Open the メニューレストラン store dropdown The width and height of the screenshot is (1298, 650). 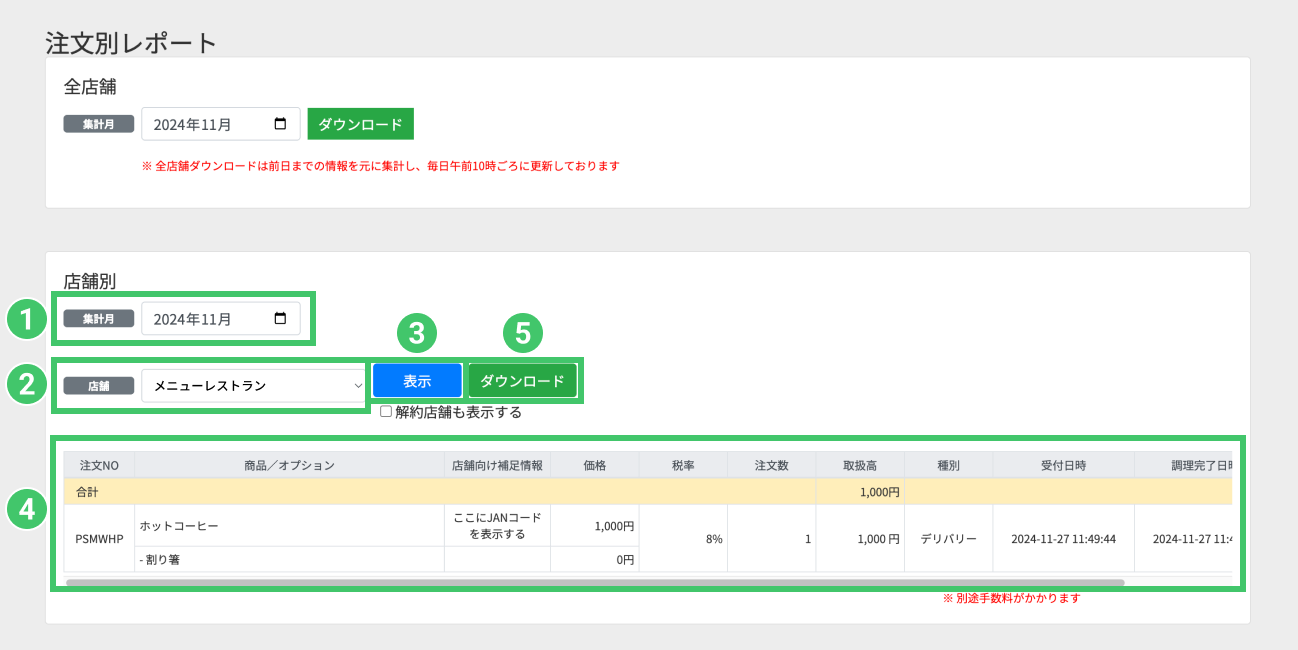[254, 385]
